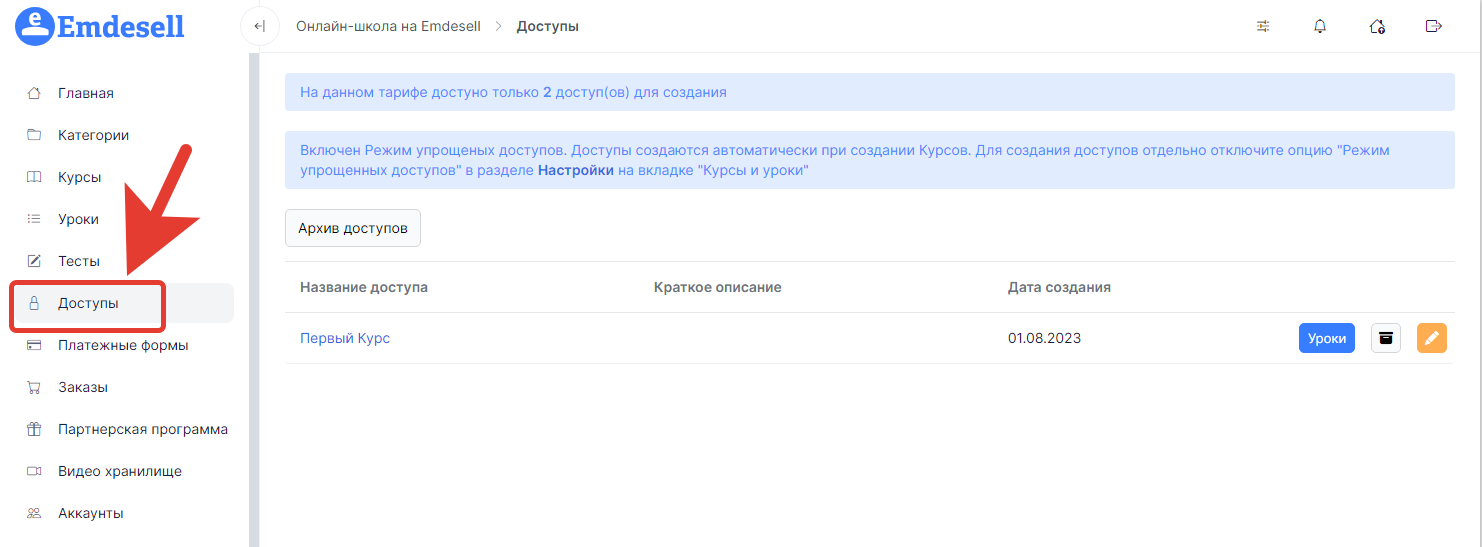Click the Режим упрощеных доступов notice
Viewport: 1482px width, 547px height.
(870, 160)
